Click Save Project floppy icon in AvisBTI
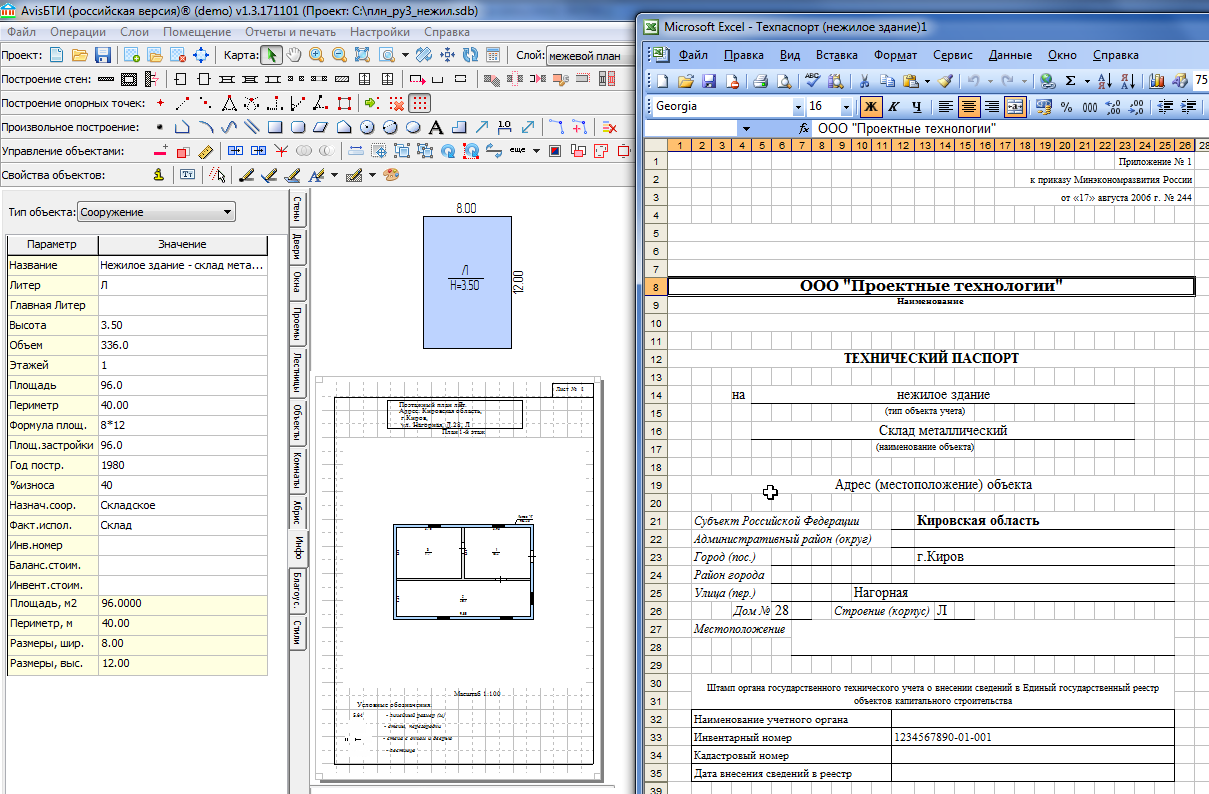The height and width of the screenshot is (794, 1209). [x=101, y=55]
